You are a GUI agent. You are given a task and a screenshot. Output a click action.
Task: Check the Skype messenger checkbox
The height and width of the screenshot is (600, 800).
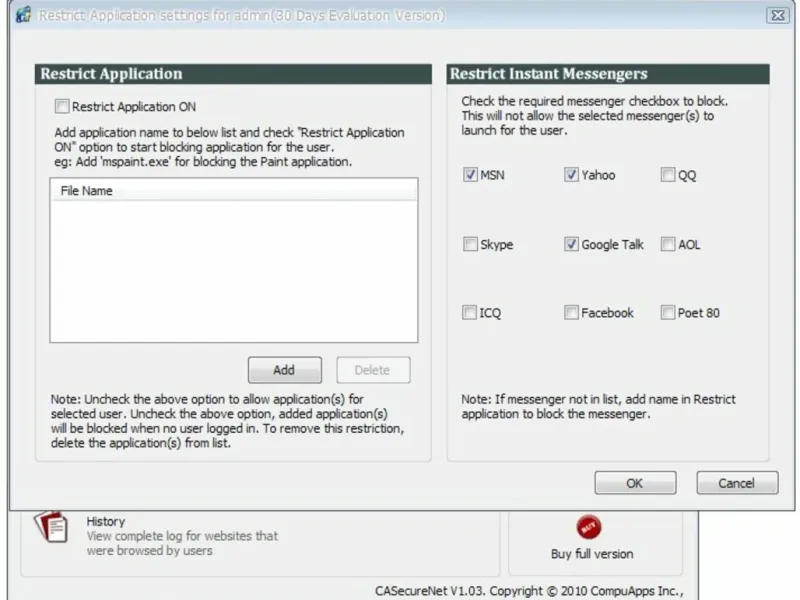(470, 244)
